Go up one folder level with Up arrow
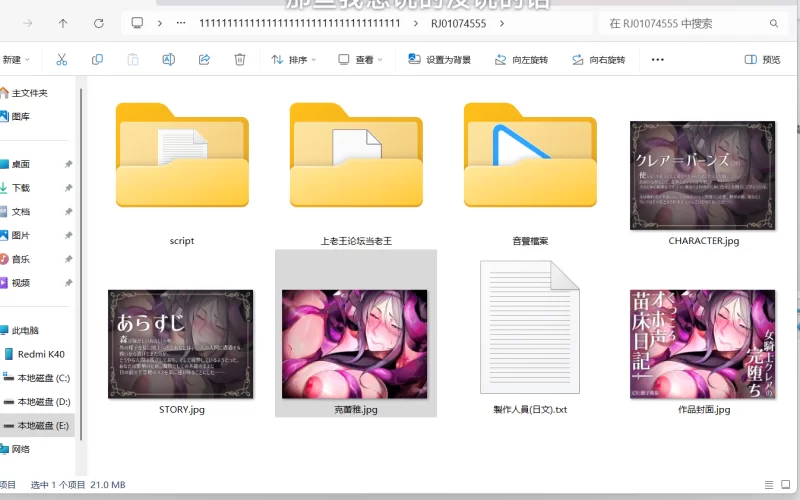 (x=63, y=23)
